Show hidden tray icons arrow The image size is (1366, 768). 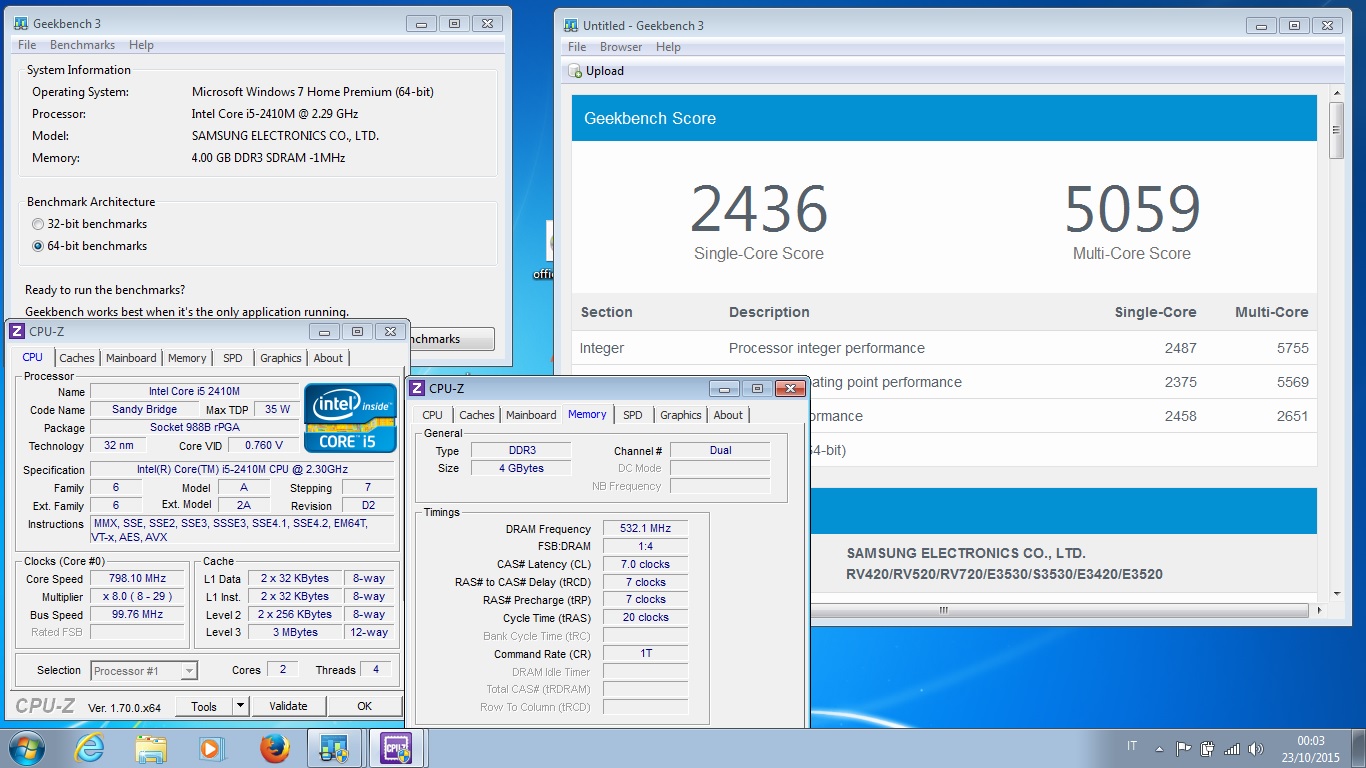[1160, 748]
